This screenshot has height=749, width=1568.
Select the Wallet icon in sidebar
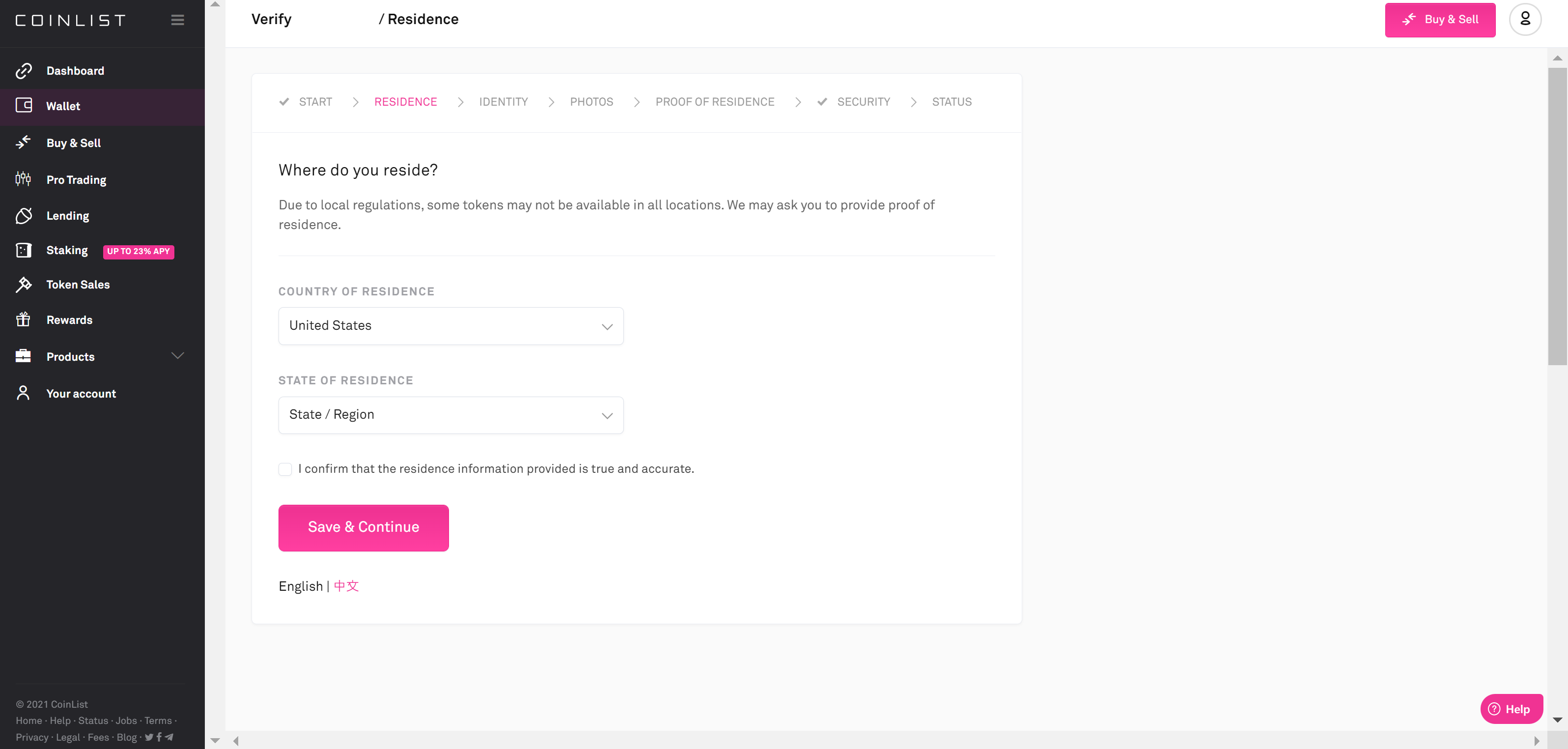tap(23, 105)
